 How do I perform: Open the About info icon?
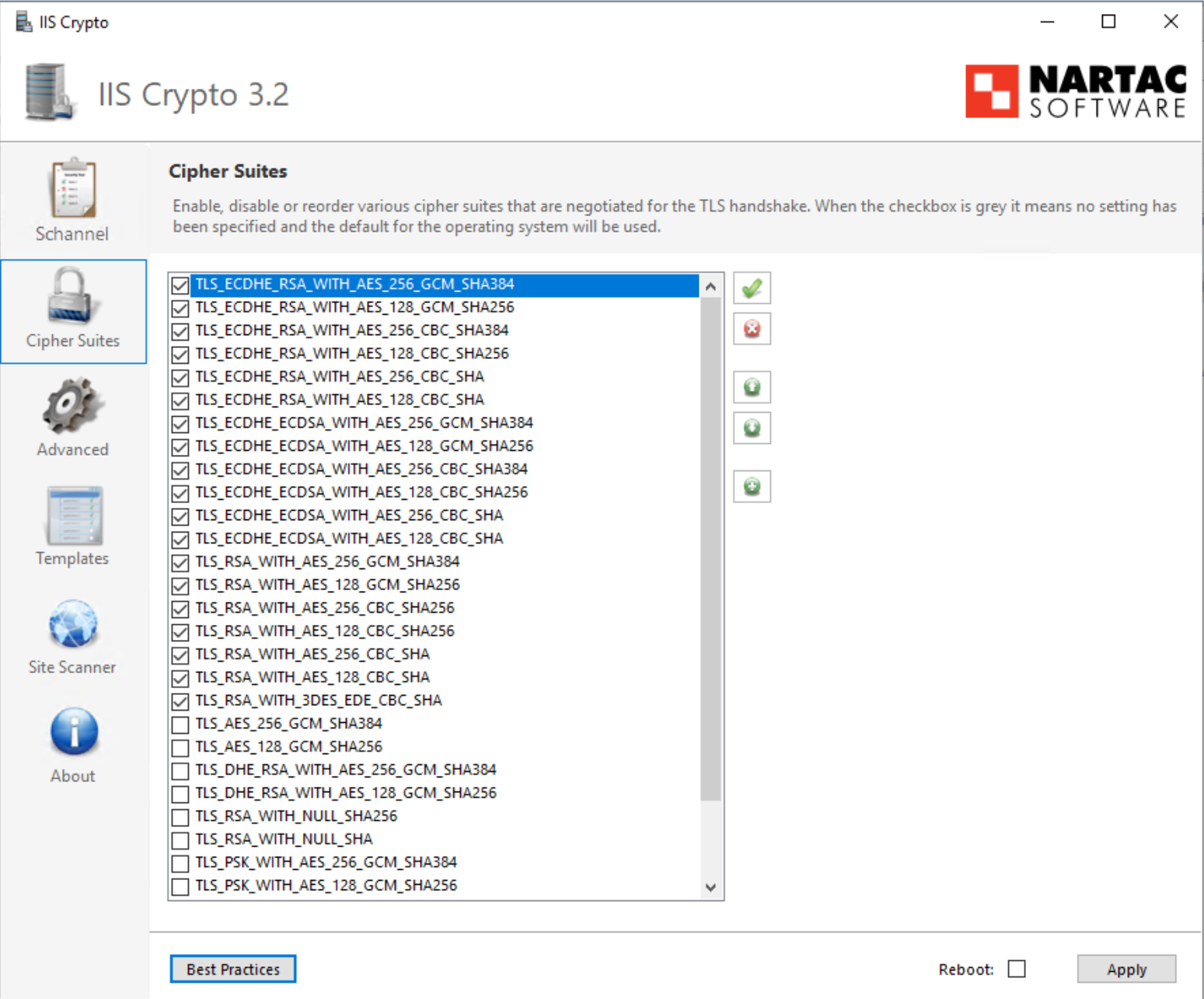click(x=74, y=732)
